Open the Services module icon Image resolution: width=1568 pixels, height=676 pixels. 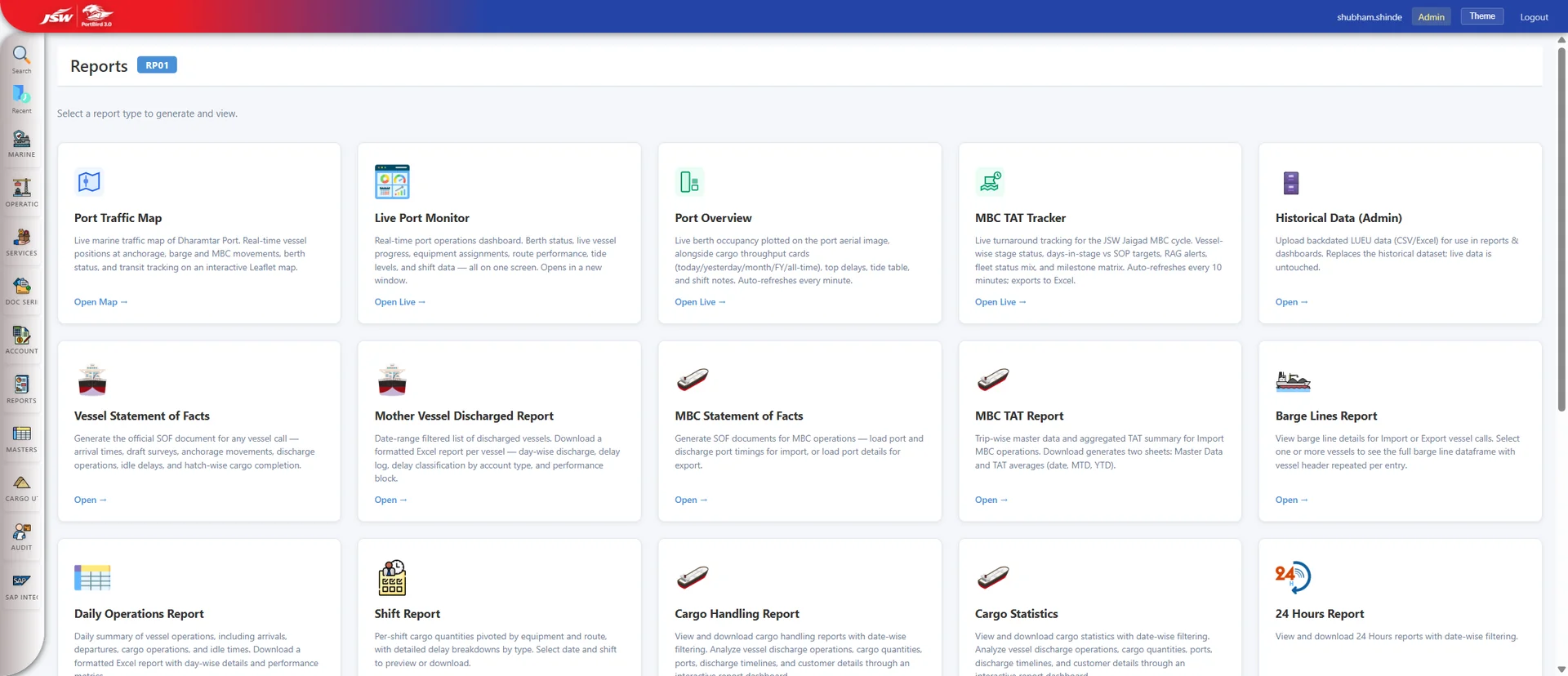[x=22, y=237]
